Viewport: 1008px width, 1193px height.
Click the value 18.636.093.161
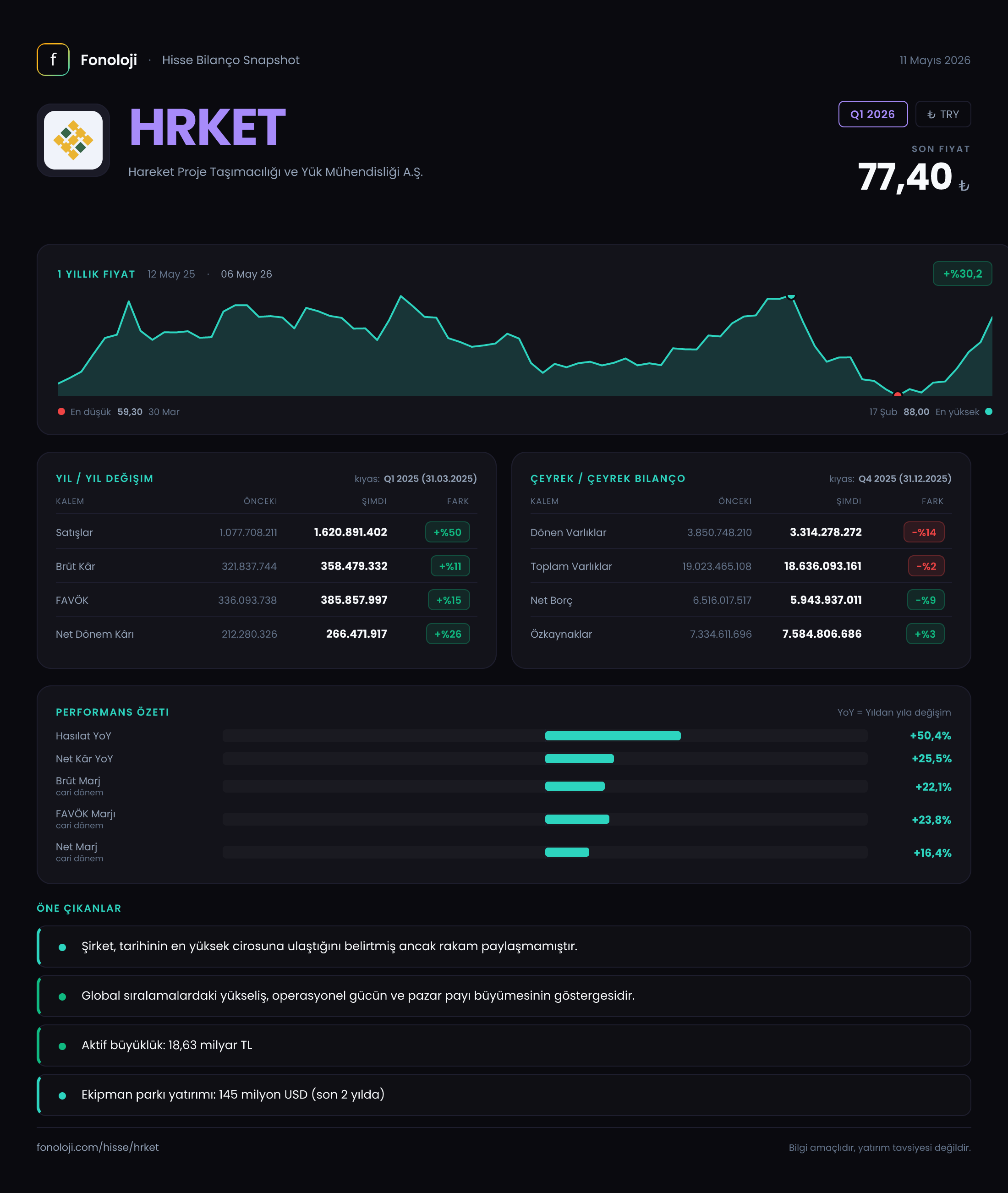pos(823,566)
